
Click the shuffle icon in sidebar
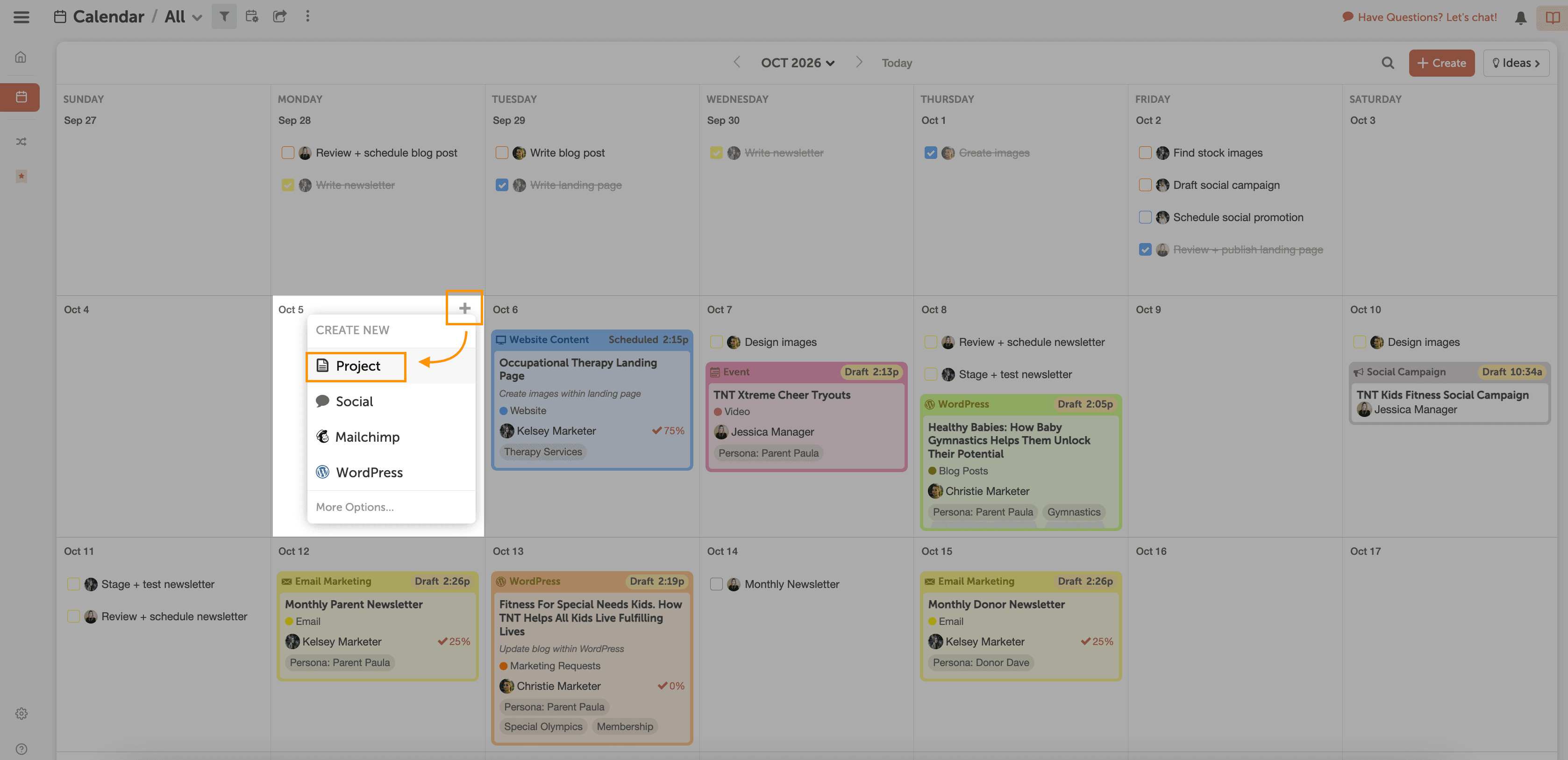click(21, 141)
